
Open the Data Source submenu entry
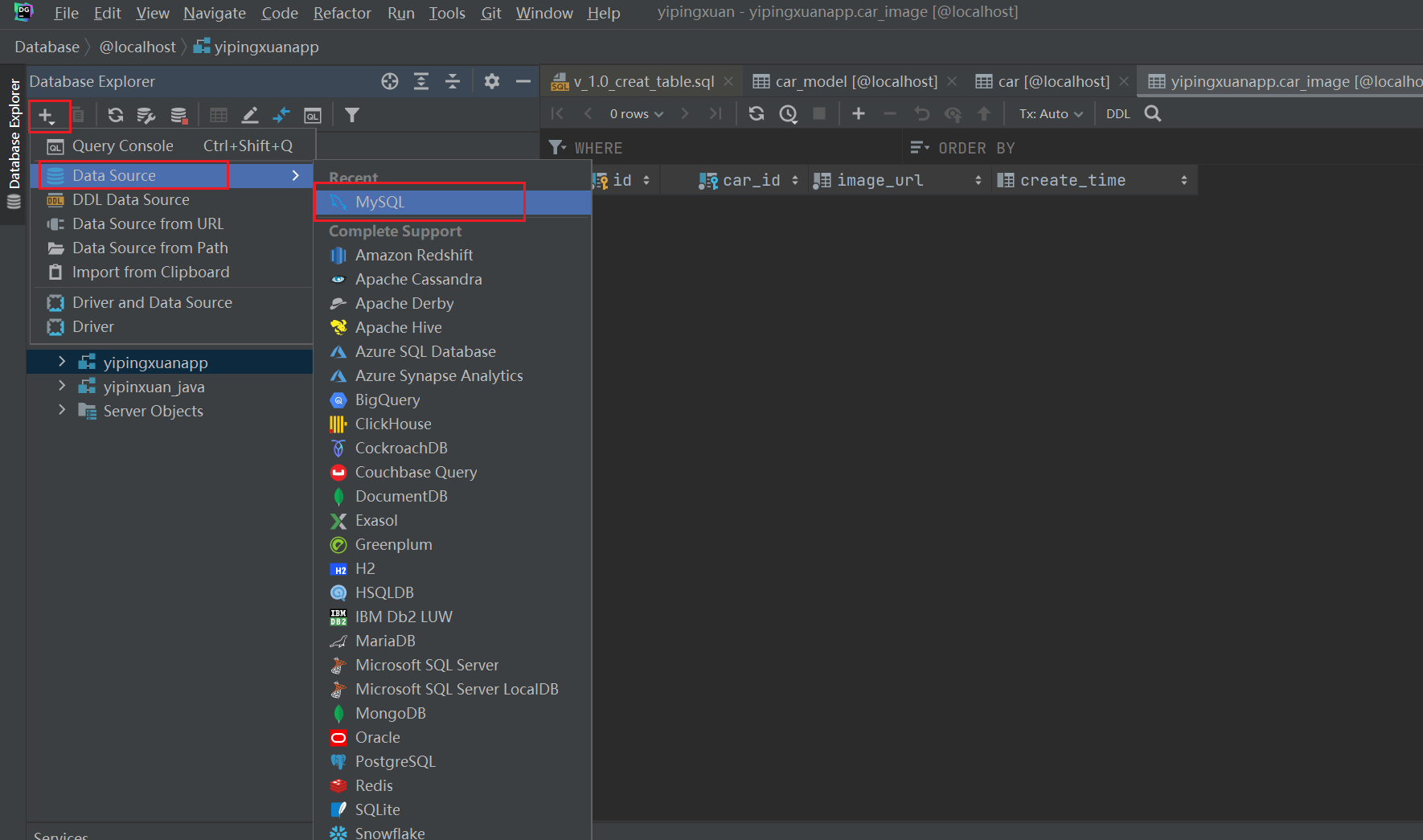click(x=172, y=175)
